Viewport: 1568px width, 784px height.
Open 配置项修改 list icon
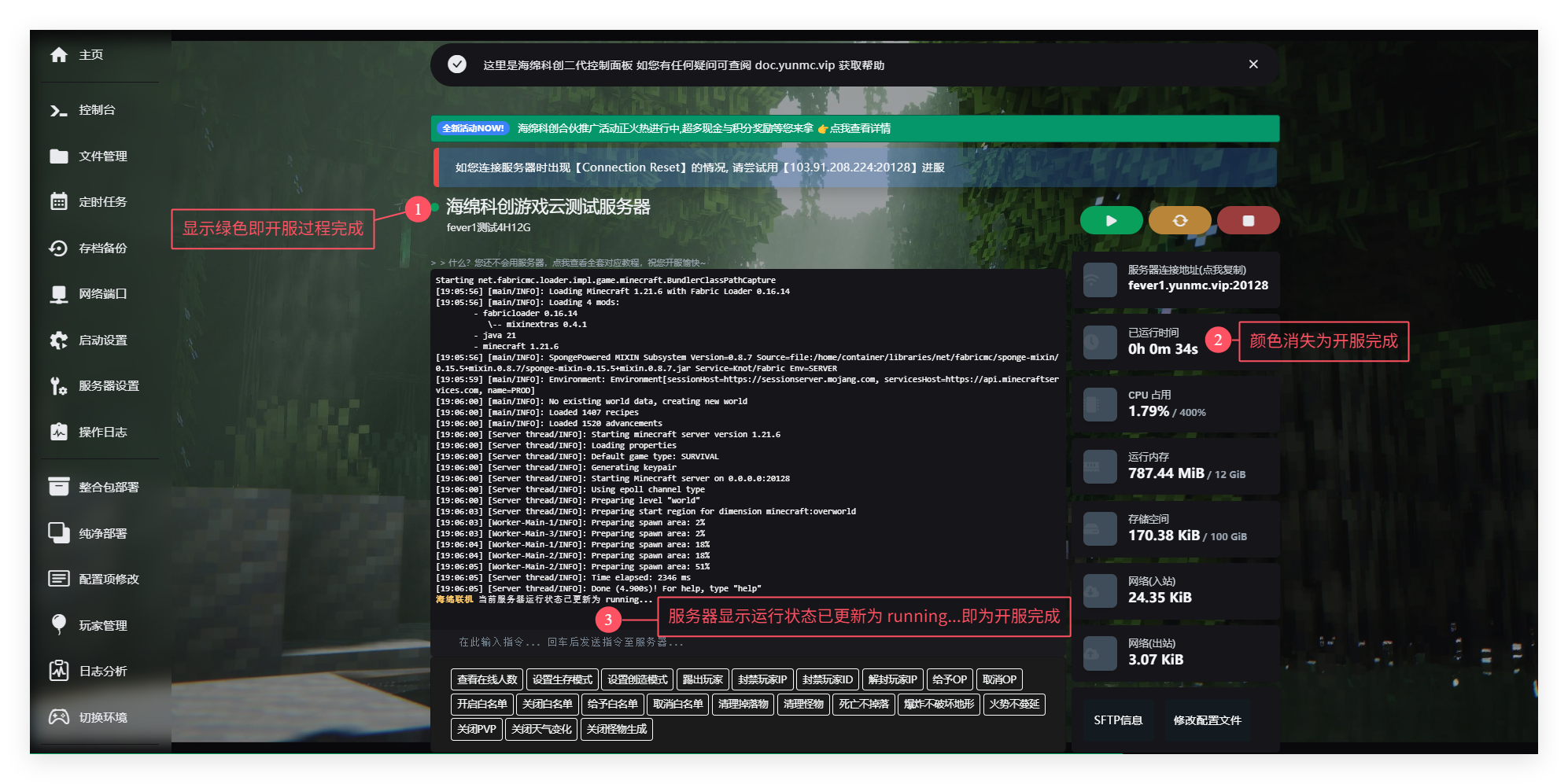coord(59,580)
